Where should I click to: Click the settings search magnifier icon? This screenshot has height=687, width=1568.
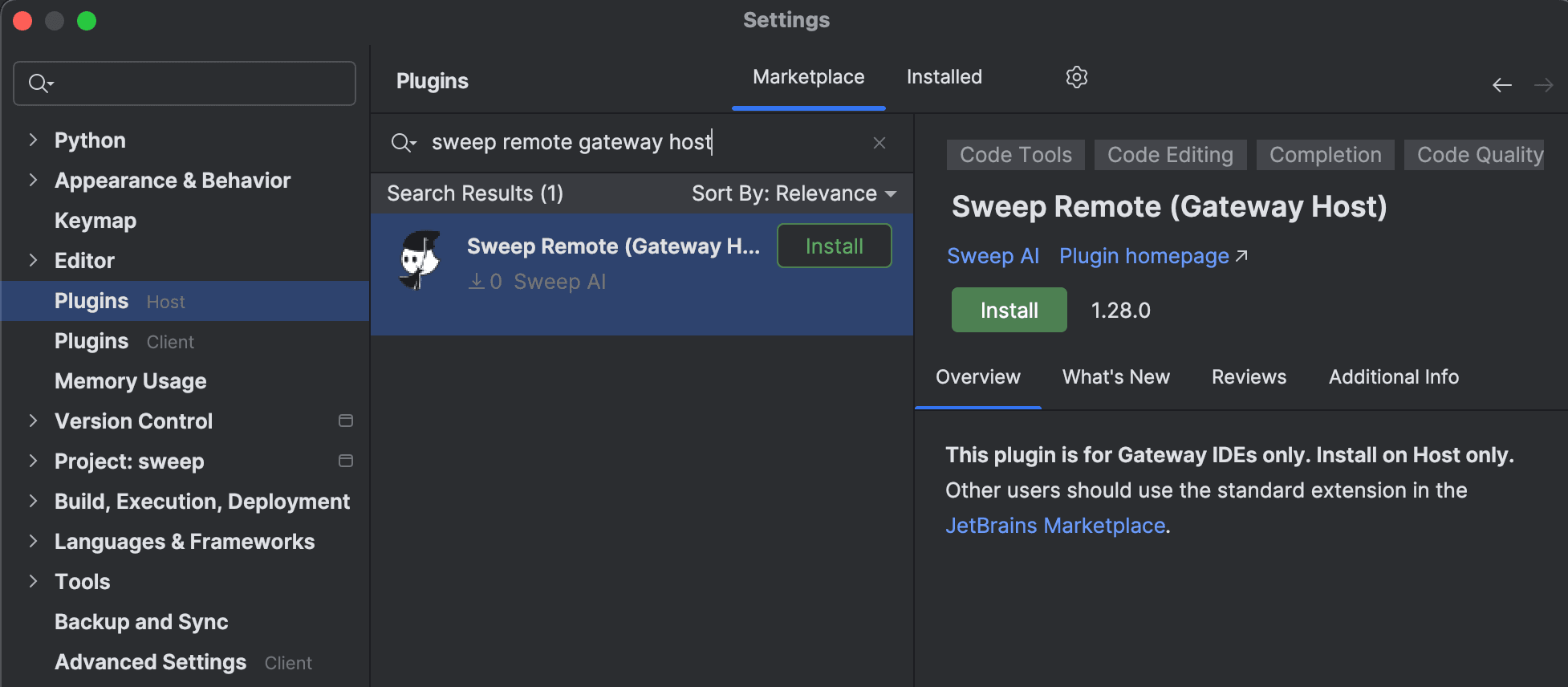40,83
